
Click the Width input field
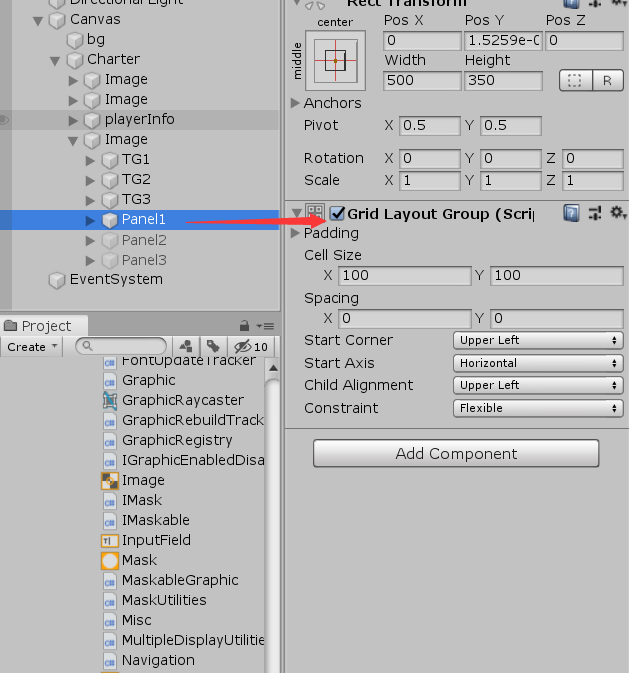coord(422,80)
